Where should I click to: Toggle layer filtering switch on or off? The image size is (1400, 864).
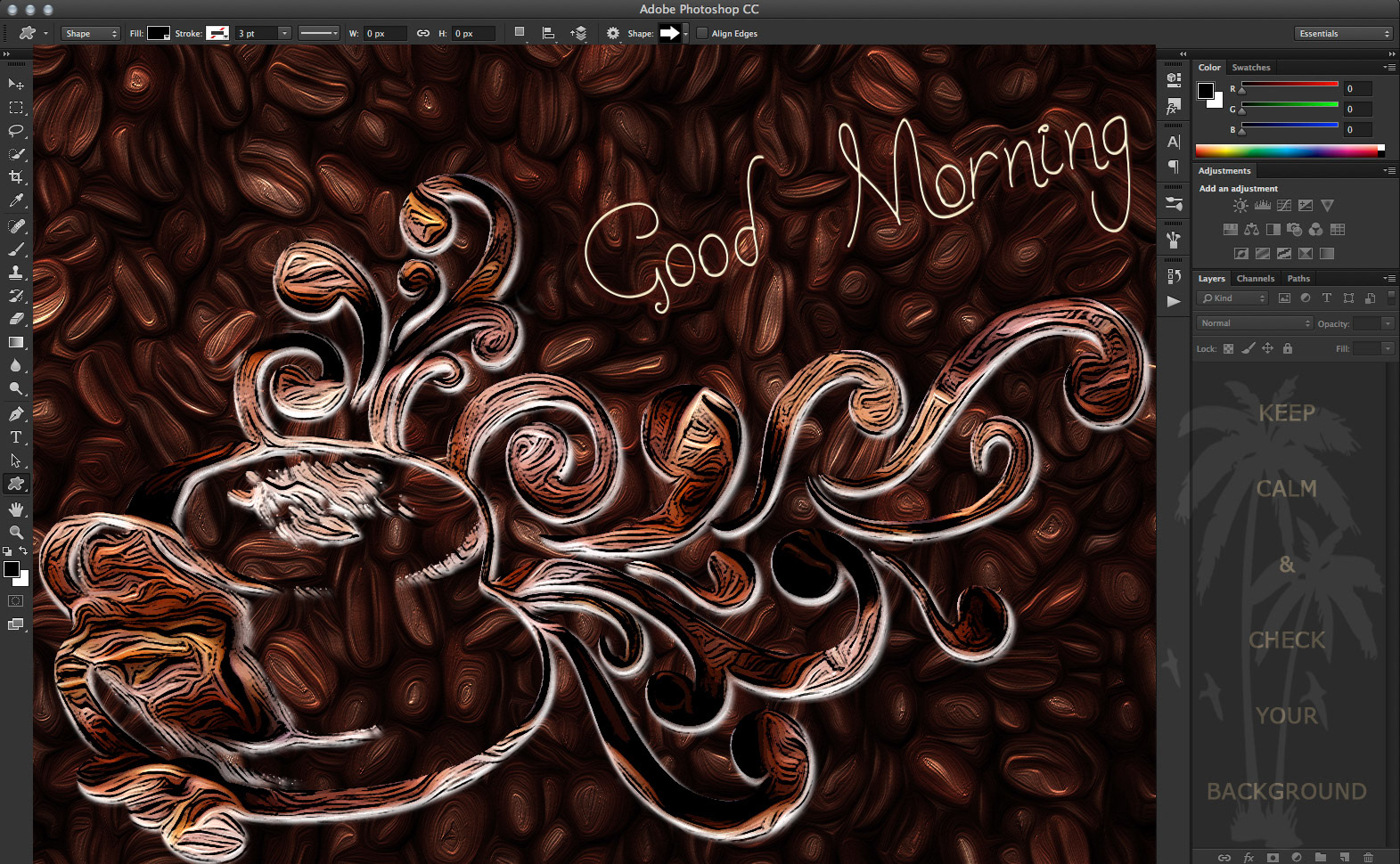coord(1391,298)
